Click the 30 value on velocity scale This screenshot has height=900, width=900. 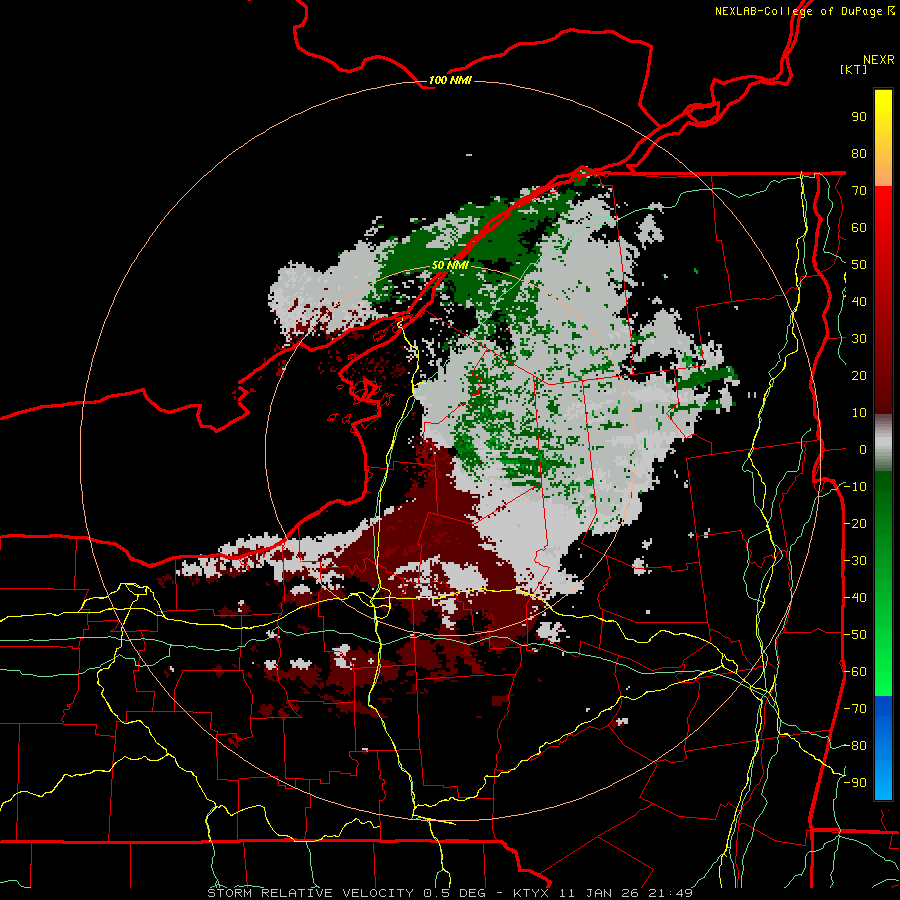859,339
